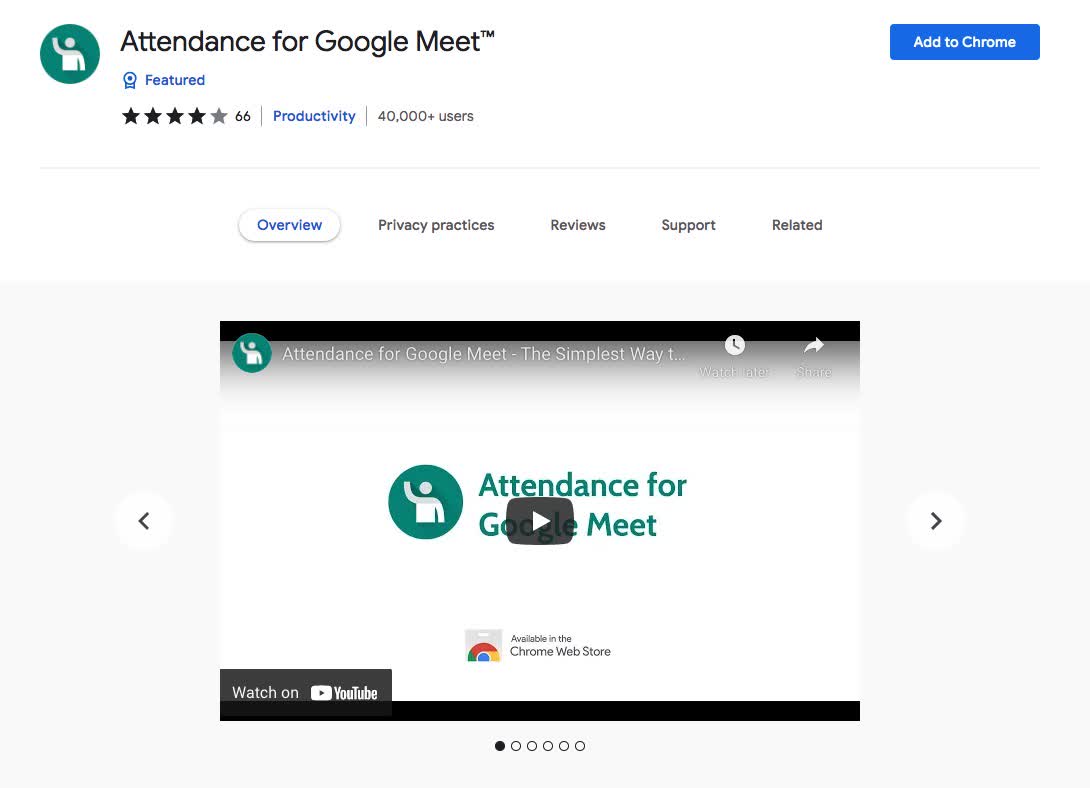Select the first carousel dot
Screen dimensions: 1090x788
click(x=500, y=746)
